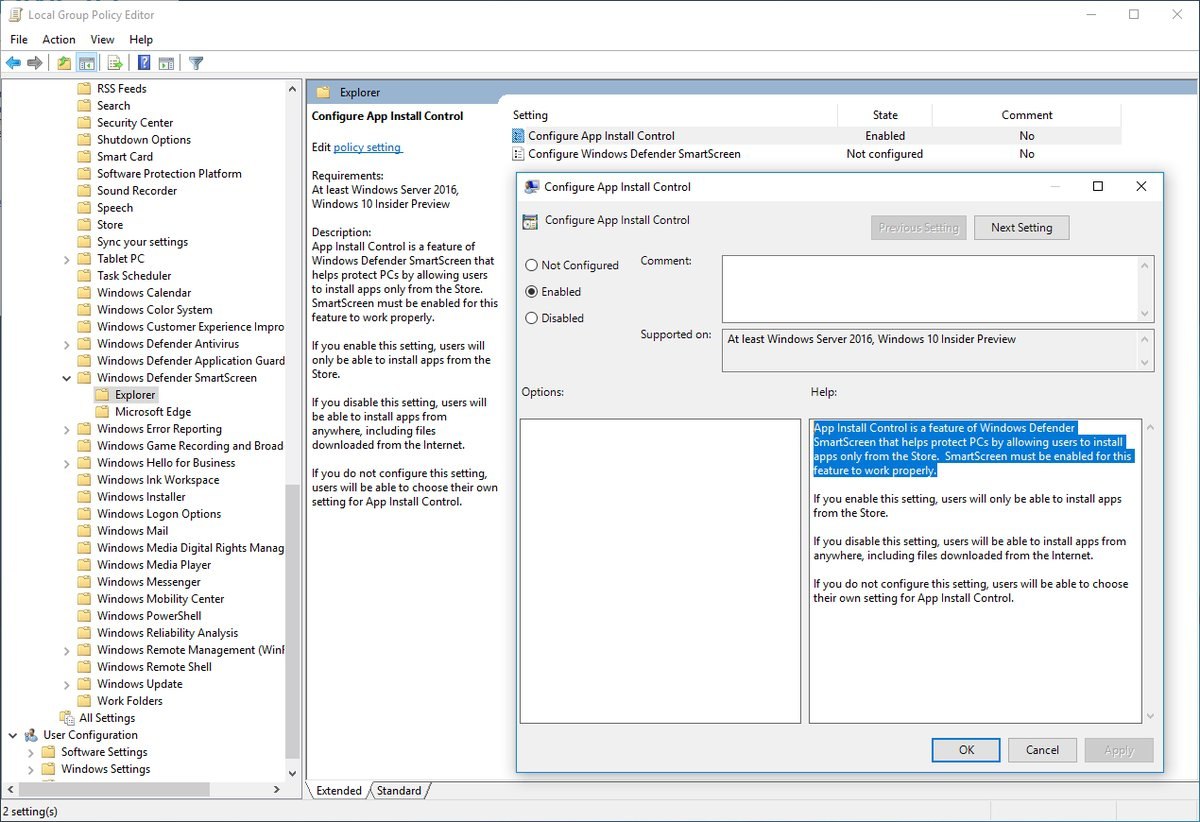
Task: Toggle the Show/Hide Action Pane icon
Action: click(166, 63)
